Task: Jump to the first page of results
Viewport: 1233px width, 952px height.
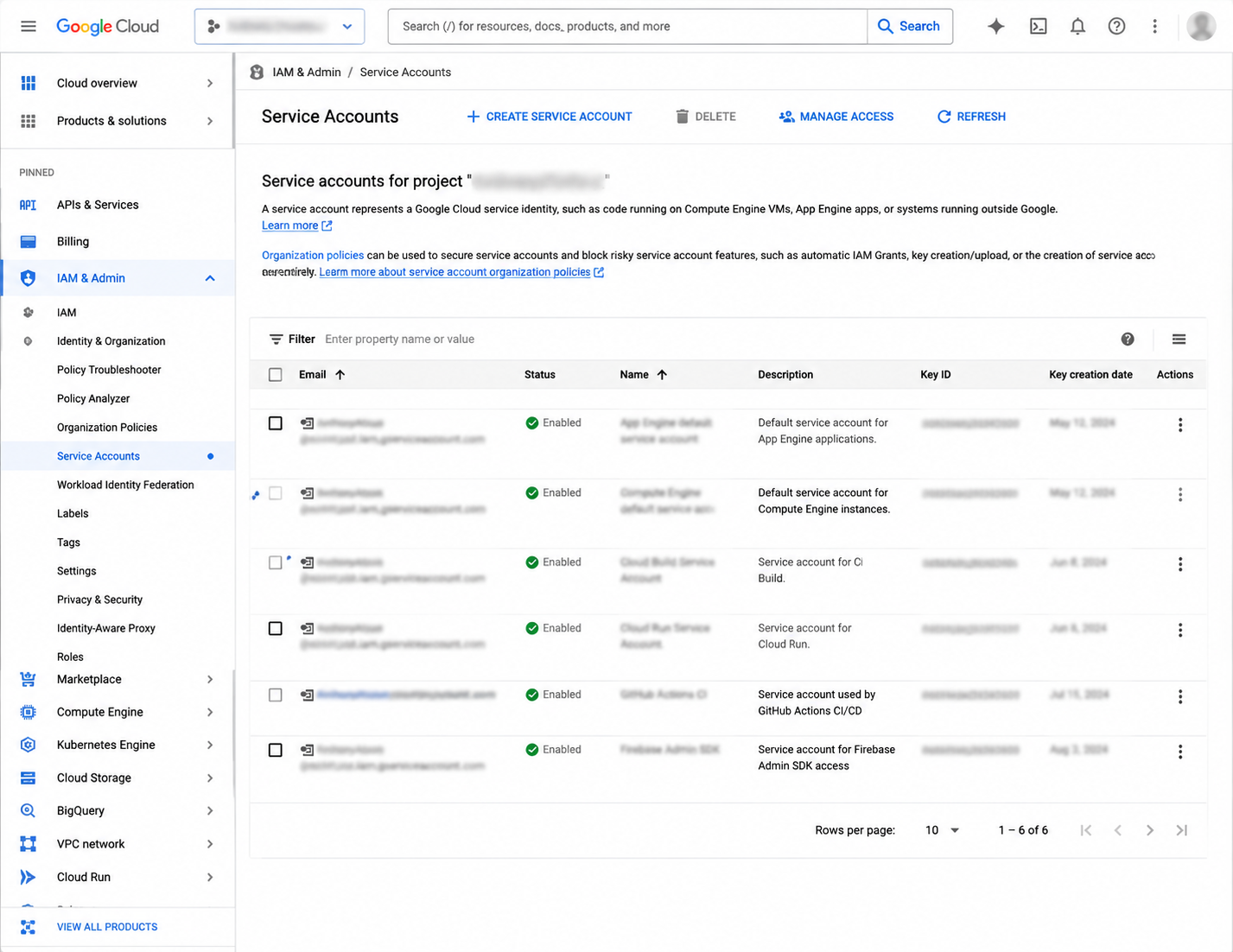Action: tap(1086, 830)
